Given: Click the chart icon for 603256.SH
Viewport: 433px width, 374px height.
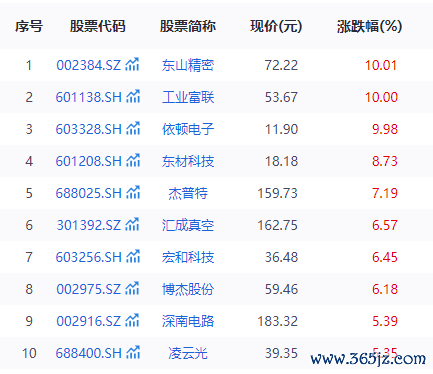Looking at the screenshot, I should [x=133, y=256].
